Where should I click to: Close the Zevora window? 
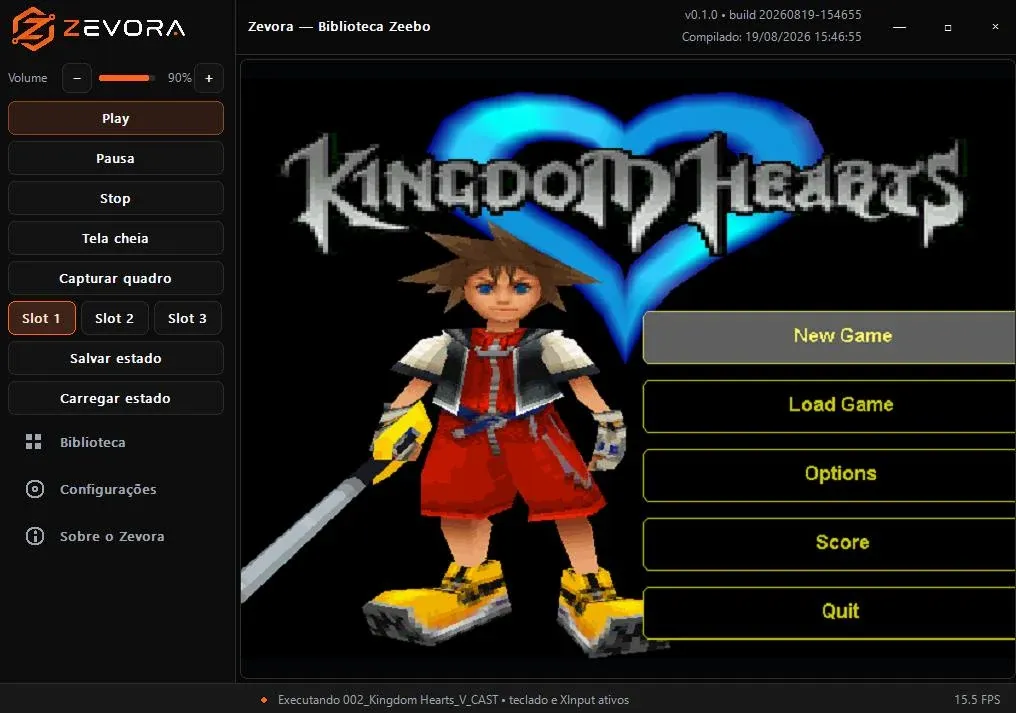coord(995,27)
